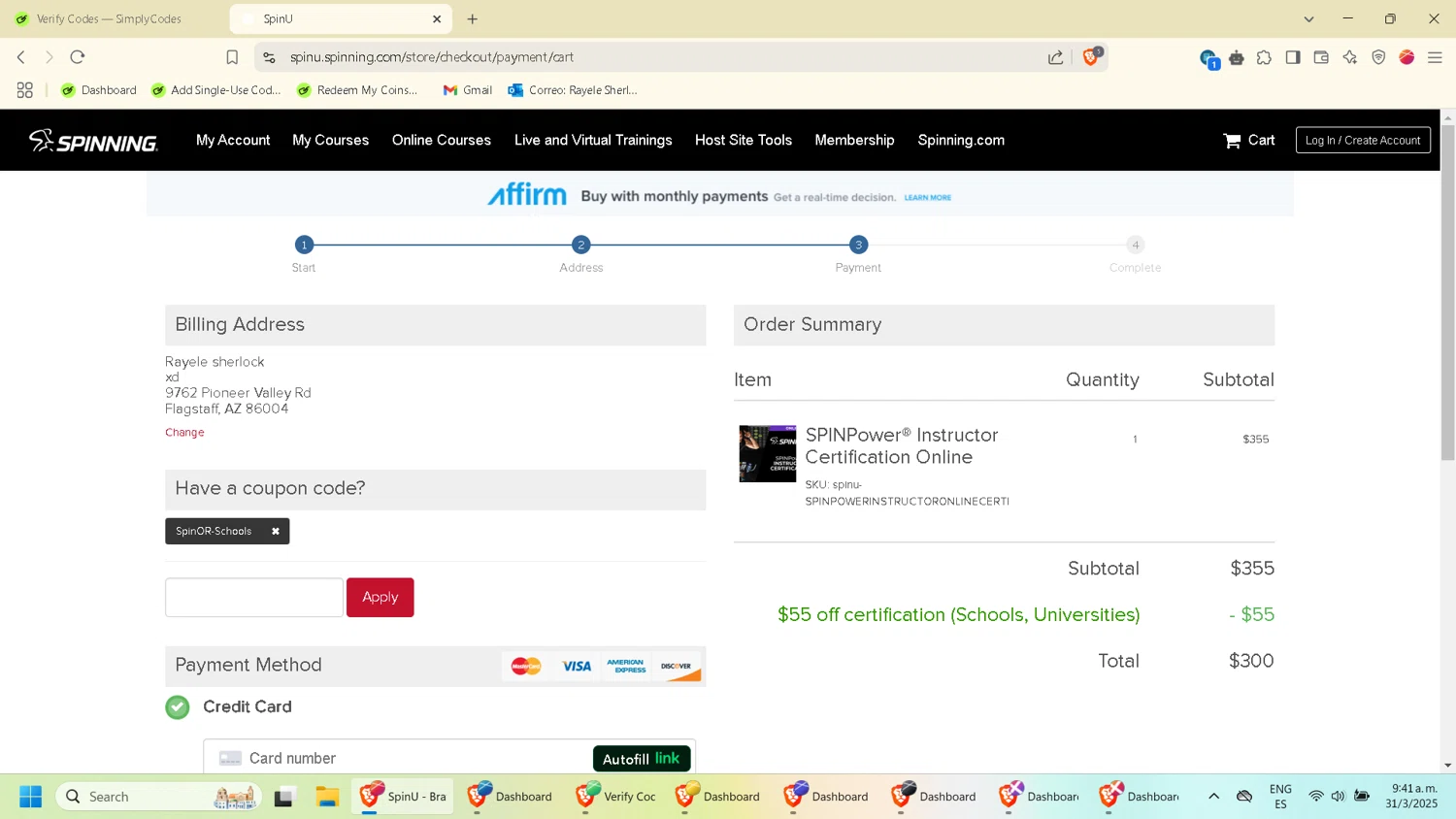
Task: Open Live and Virtual Trainings menu
Action: pyautogui.click(x=593, y=140)
